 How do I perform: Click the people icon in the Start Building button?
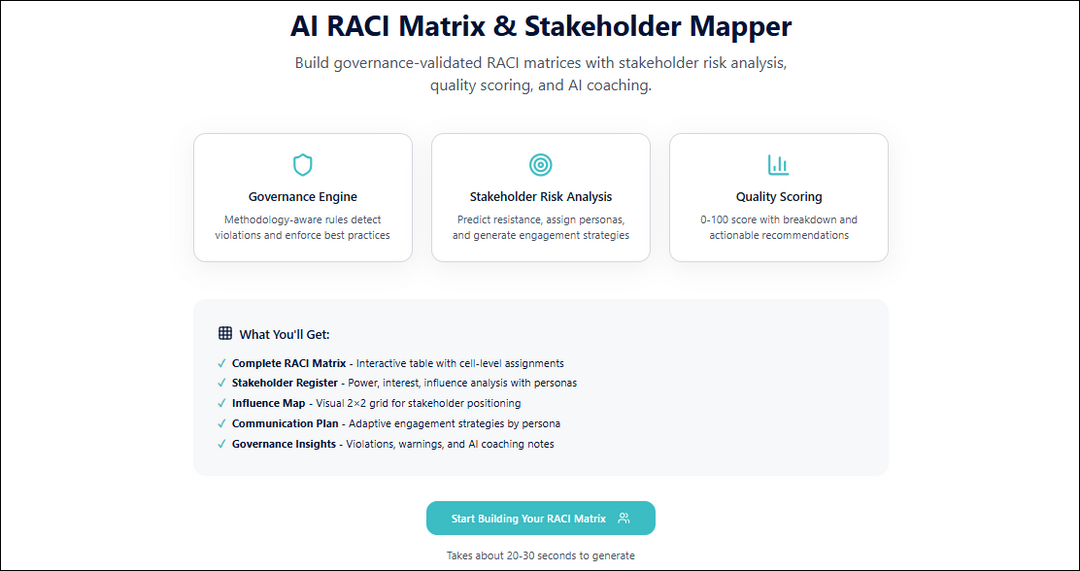(x=624, y=518)
